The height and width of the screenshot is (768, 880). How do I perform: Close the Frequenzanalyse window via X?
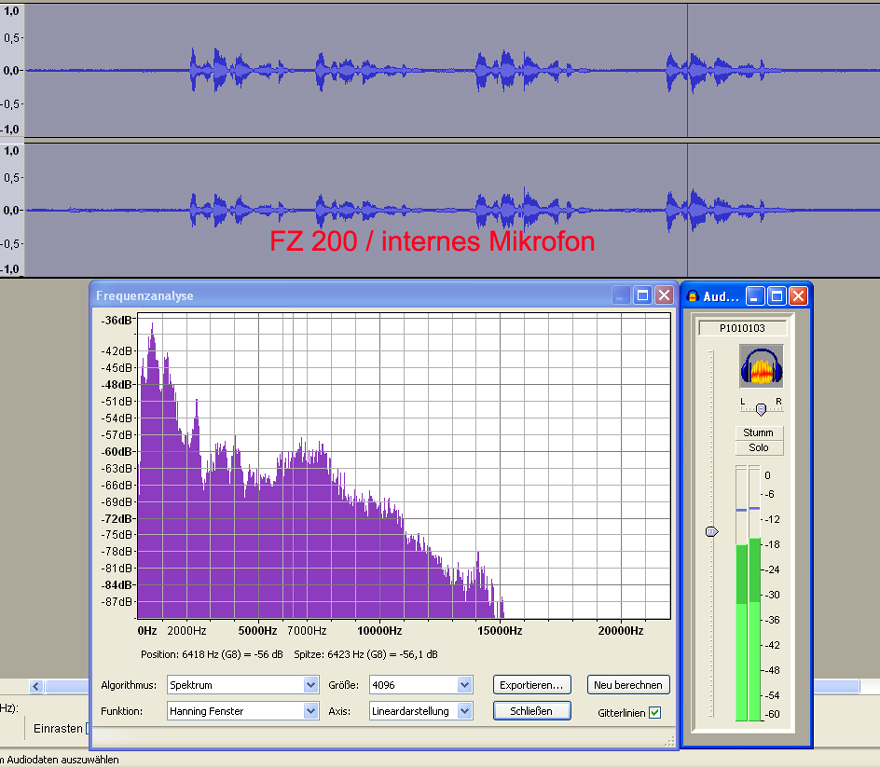663,295
